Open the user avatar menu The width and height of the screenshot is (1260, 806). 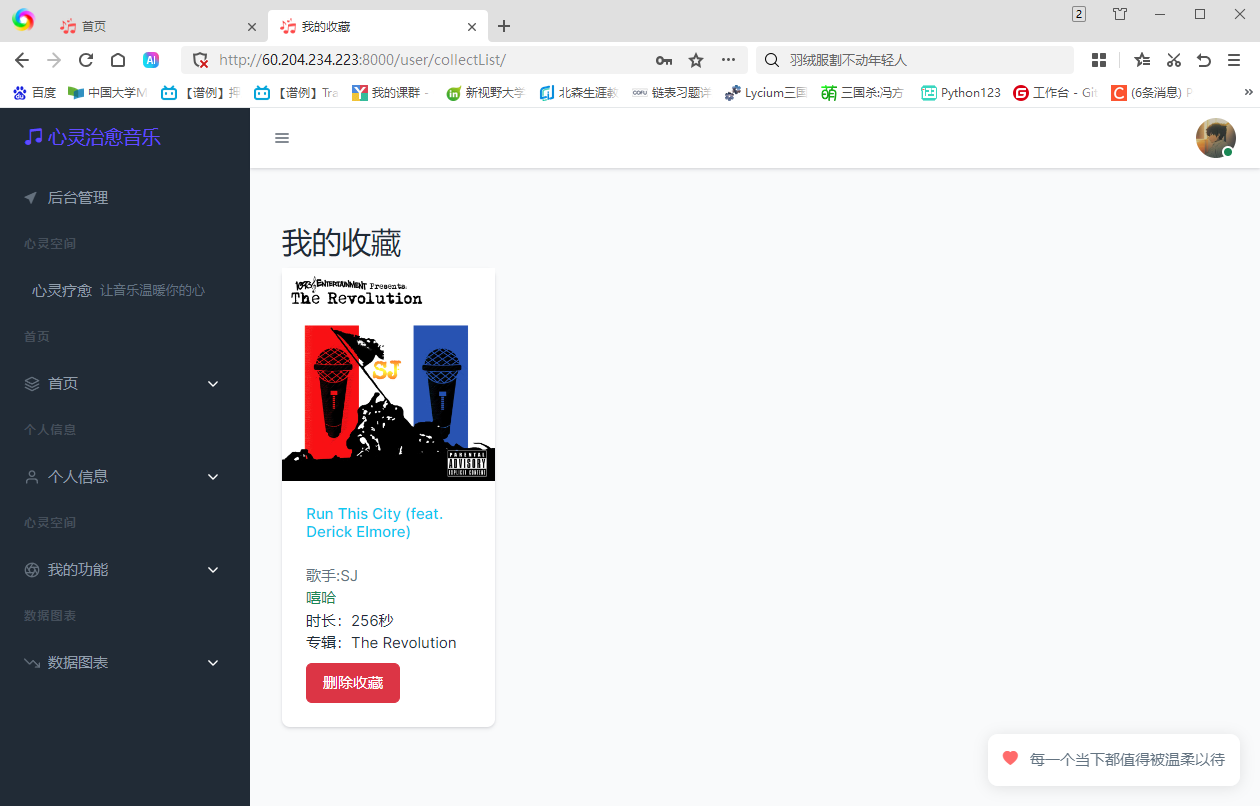1215,138
